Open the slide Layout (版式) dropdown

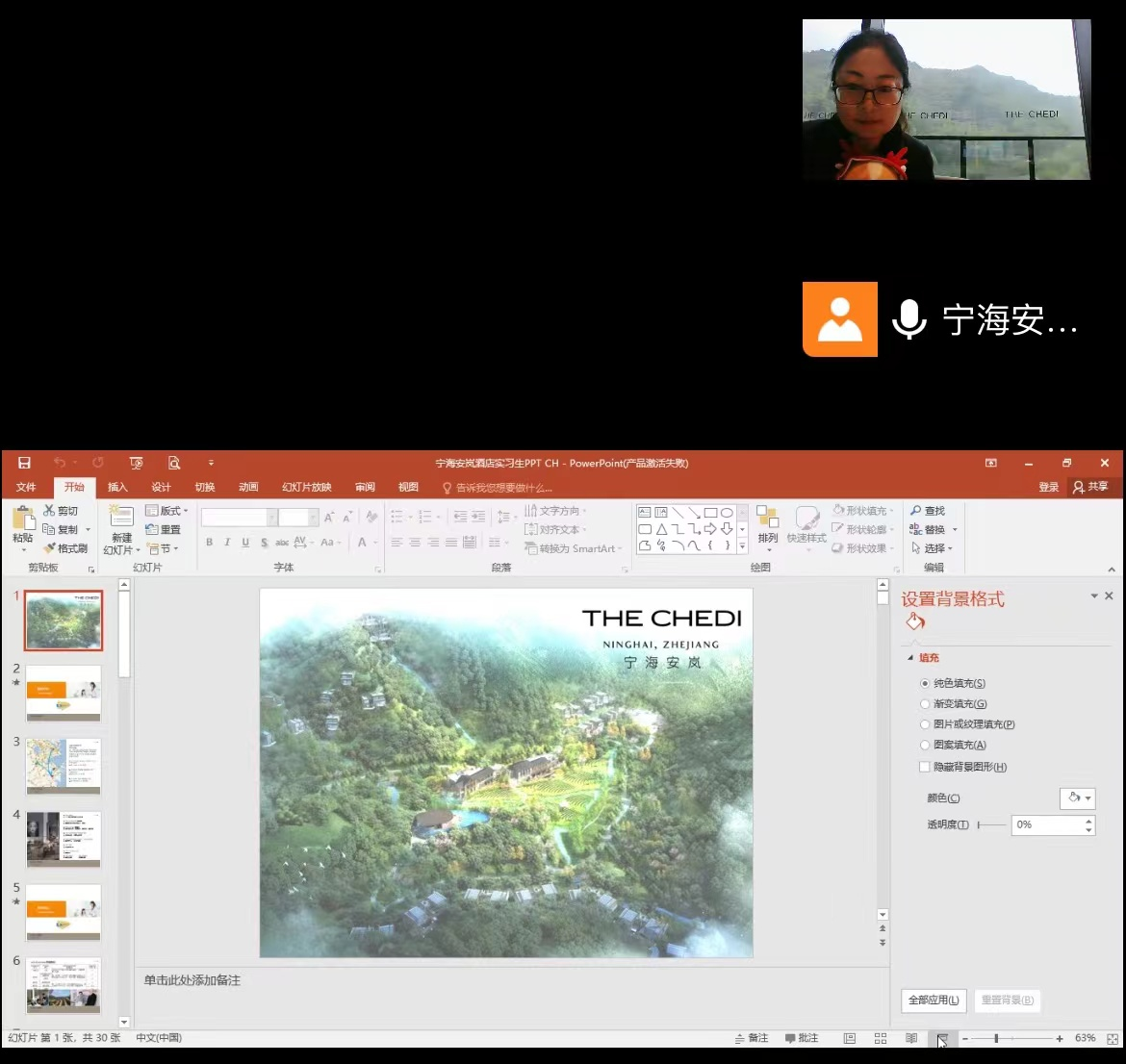click(x=167, y=511)
